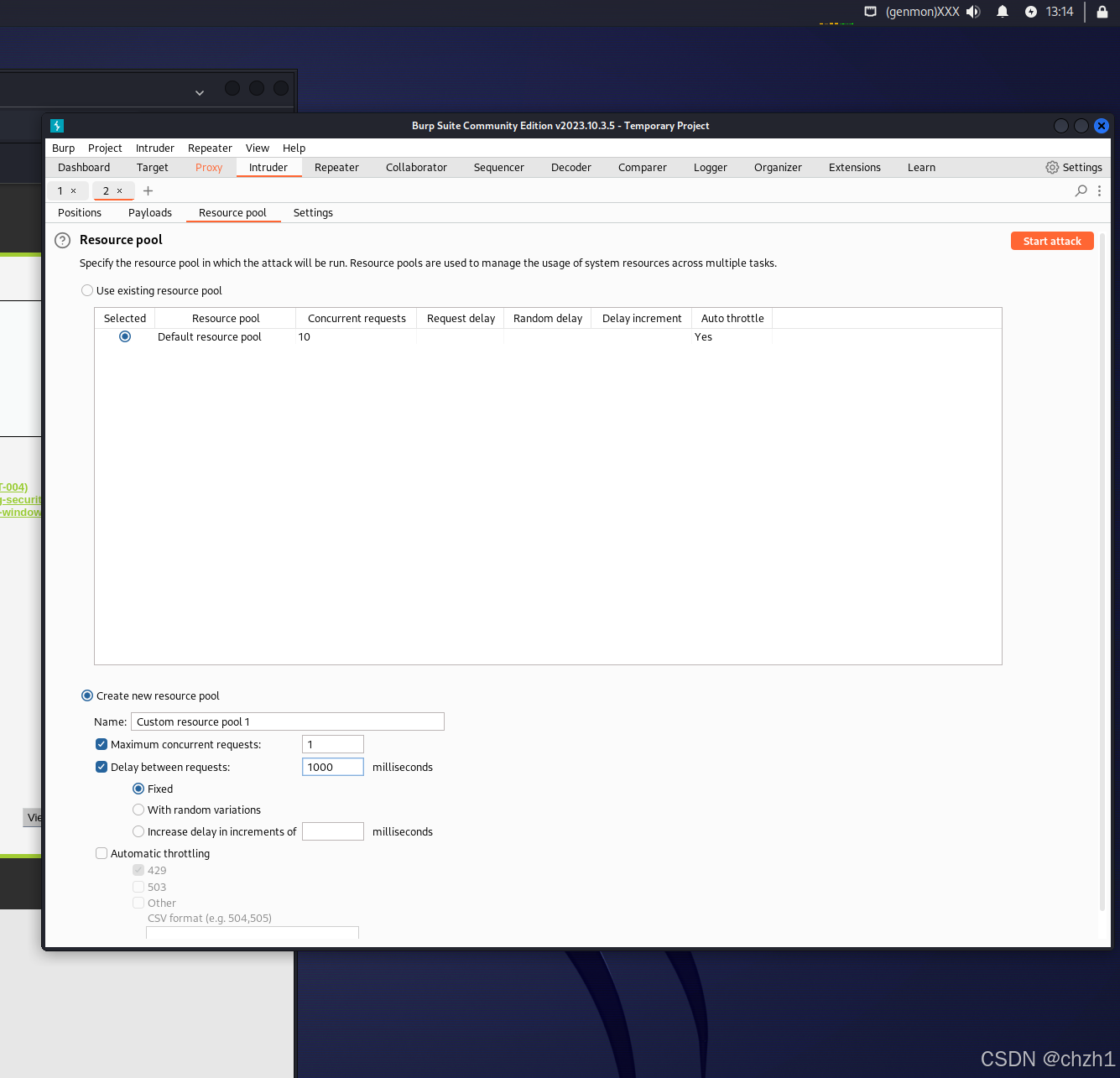Open the notifications bell icon
The image size is (1120, 1078).
click(x=1003, y=12)
